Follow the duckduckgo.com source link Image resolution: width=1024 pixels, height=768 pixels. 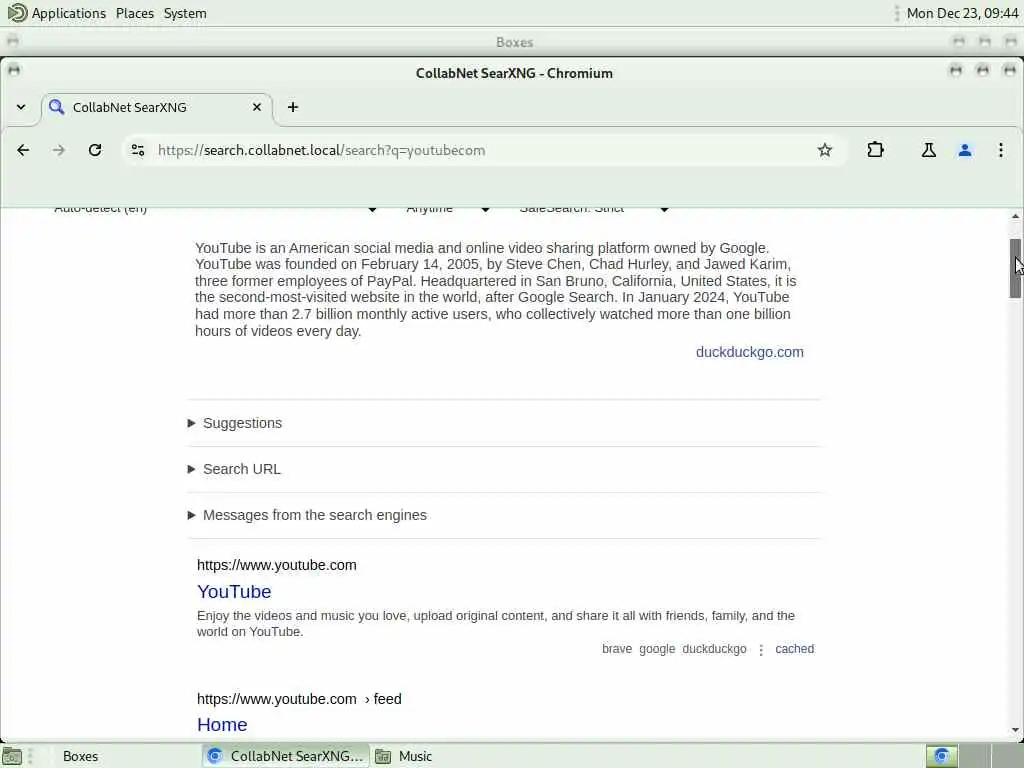tap(750, 352)
